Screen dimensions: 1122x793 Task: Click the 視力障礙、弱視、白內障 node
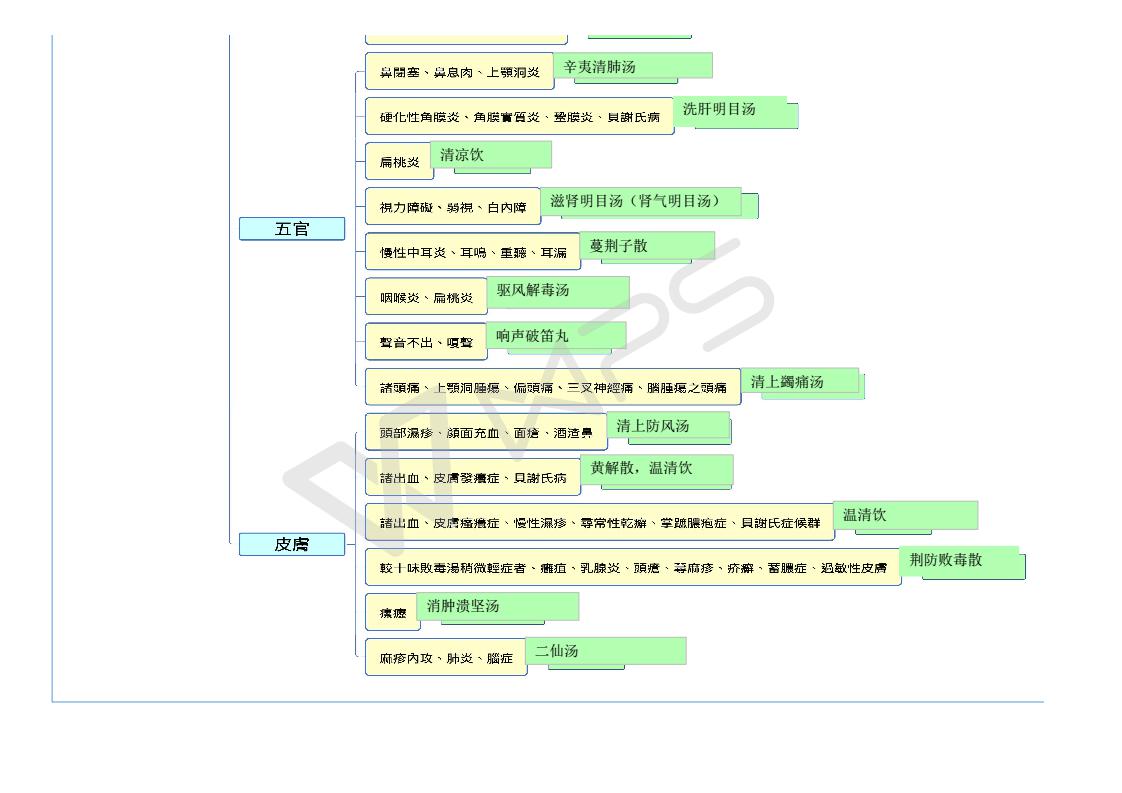pyautogui.click(x=452, y=207)
